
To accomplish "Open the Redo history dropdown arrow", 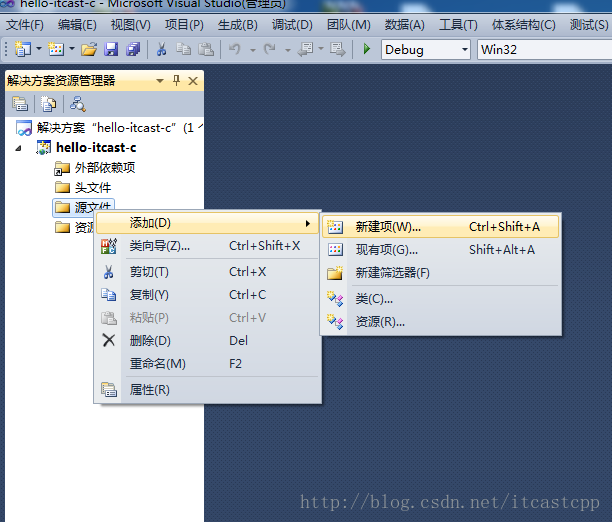I will coord(288,50).
